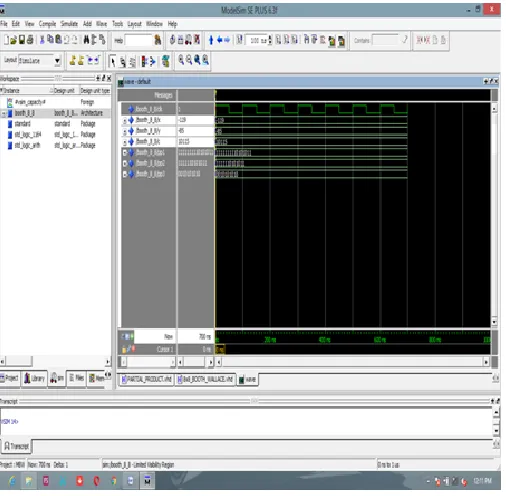Click the Undo toolbar icon
Viewport: 506px width, 496px height.
click(x=66, y=40)
